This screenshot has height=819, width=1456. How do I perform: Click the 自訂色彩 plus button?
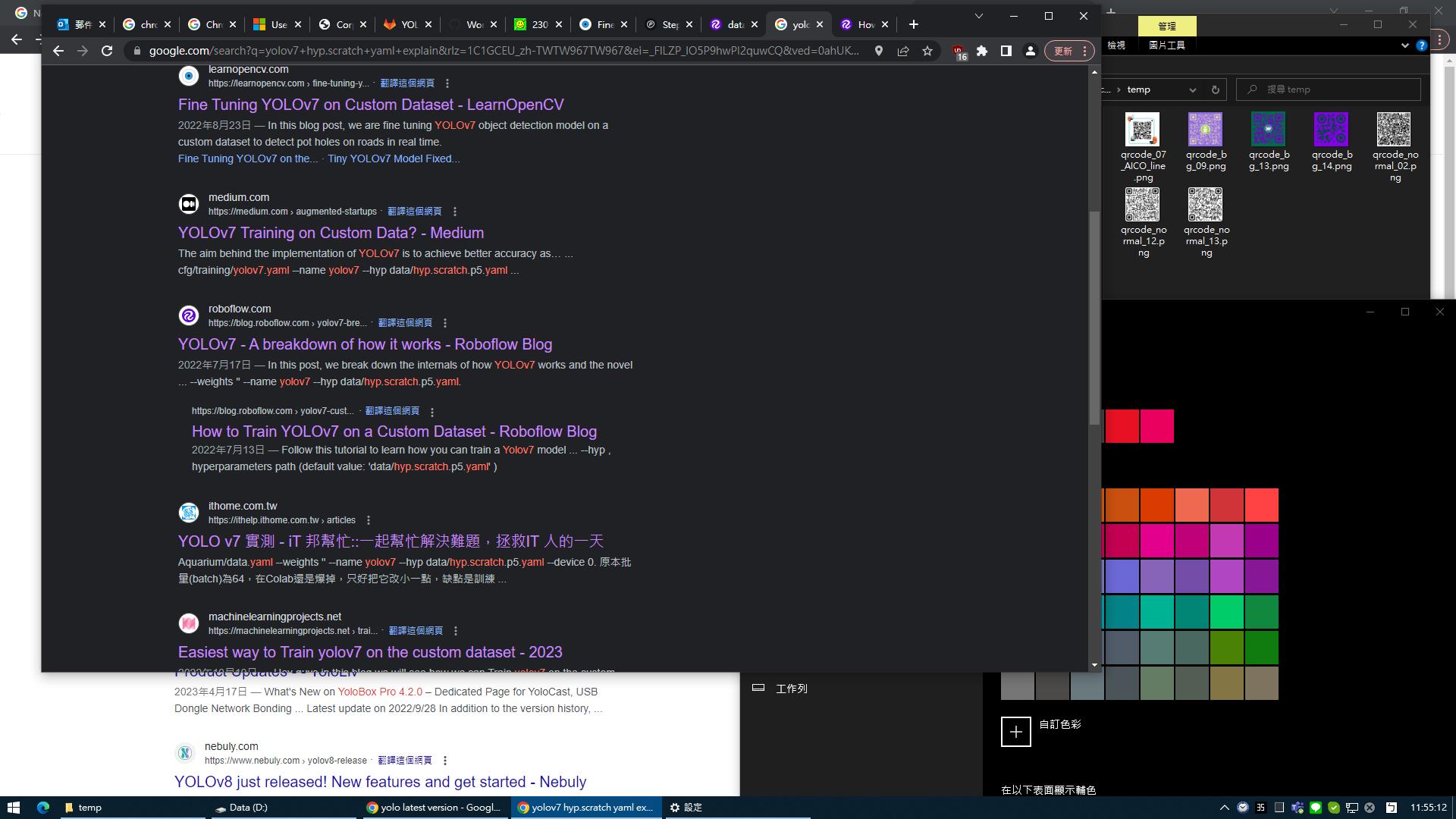1016,732
